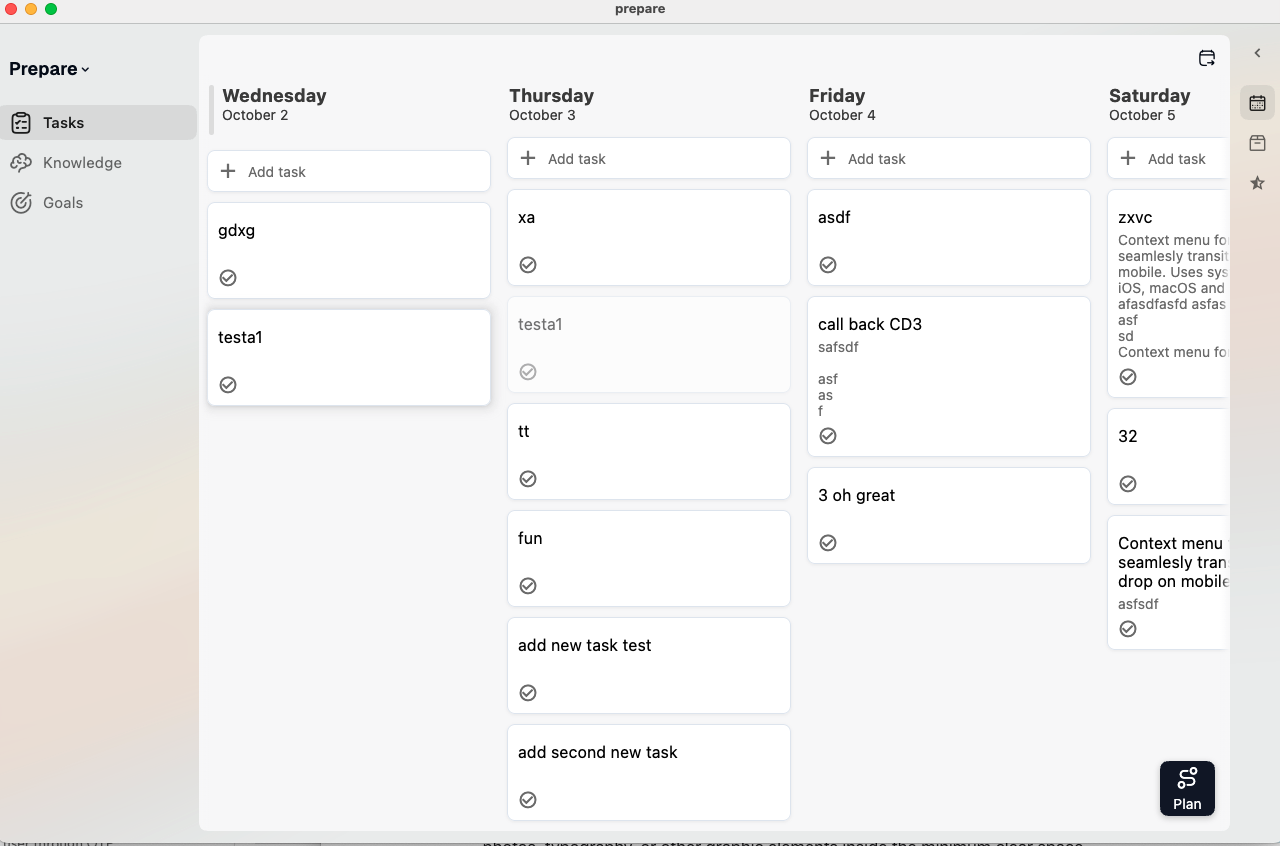Click the Plan button

[x=1187, y=788]
